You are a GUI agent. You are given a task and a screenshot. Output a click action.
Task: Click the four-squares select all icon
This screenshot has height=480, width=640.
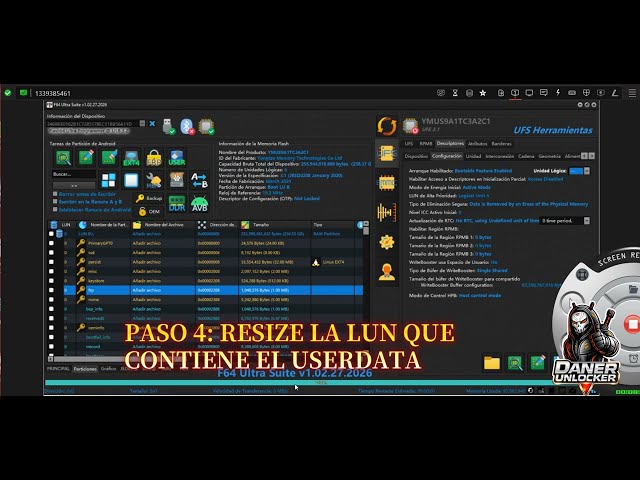click(109, 180)
